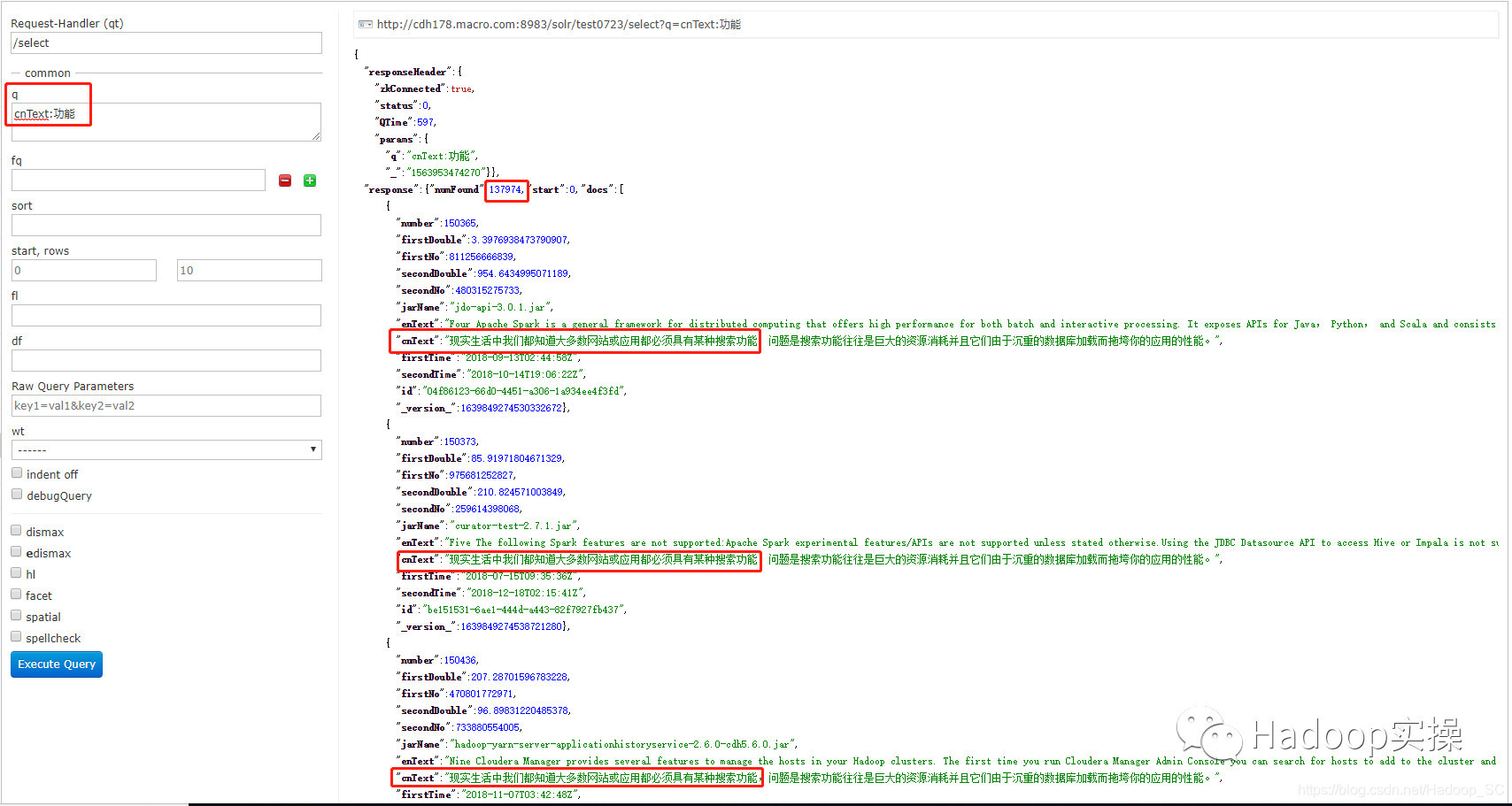The image size is (1512, 806).
Task: Click the firstNo value 811256666839
Action: (481, 257)
